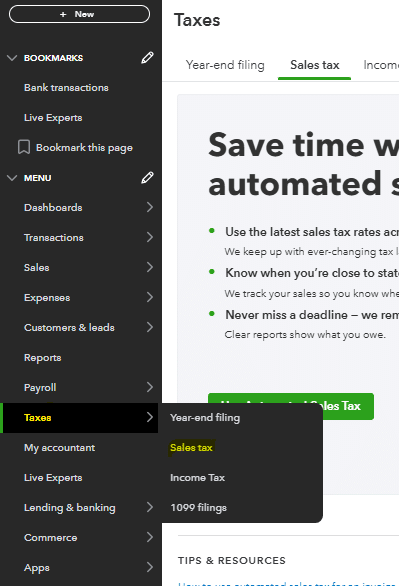Open Customers & leads menu item
Image resolution: width=399 pixels, height=586 pixels.
[x=69, y=327]
